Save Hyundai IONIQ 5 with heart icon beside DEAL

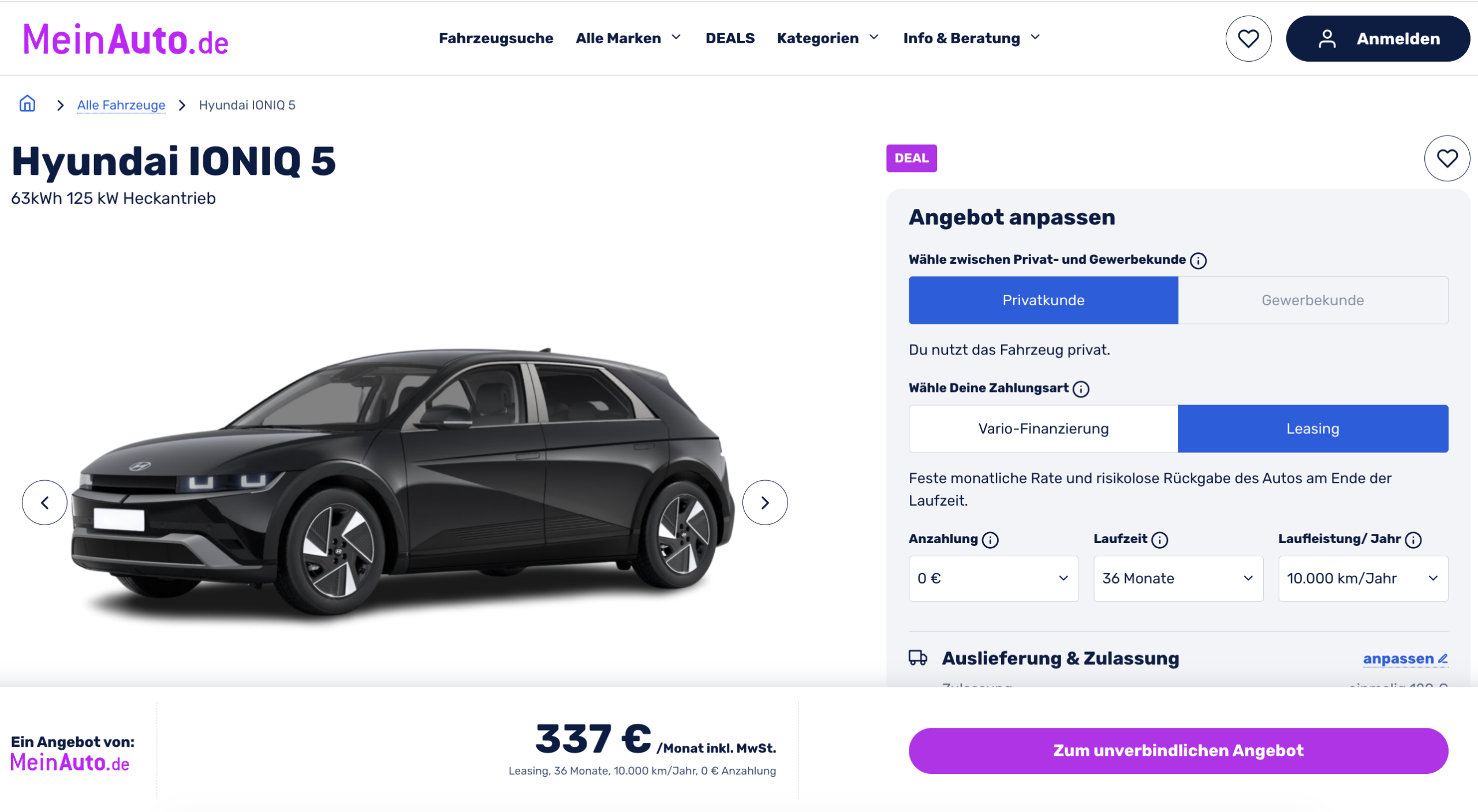tap(1447, 158)
